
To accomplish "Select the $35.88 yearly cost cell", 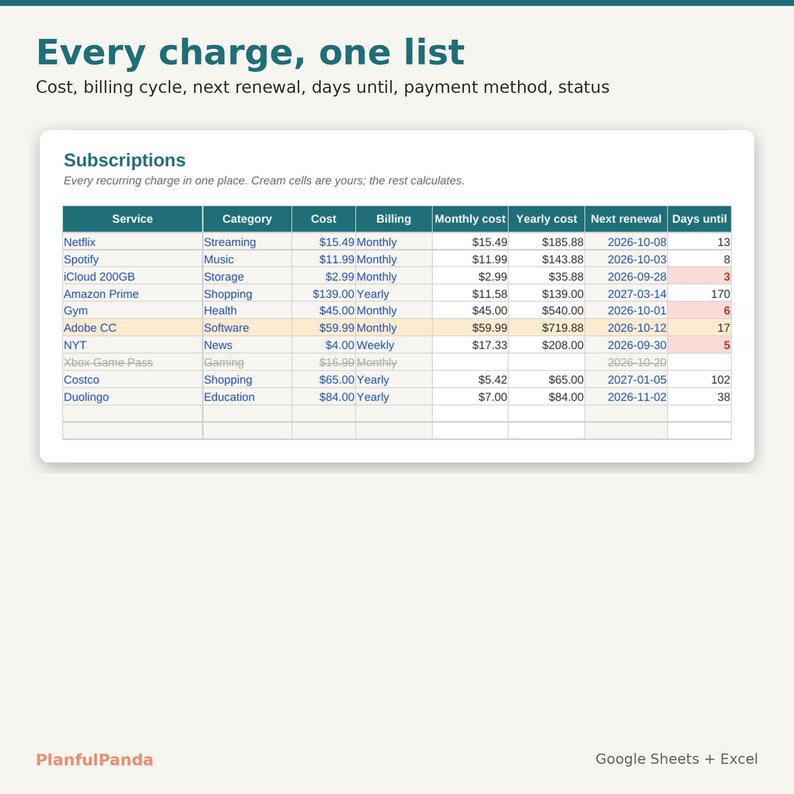I will pos(547,276).
